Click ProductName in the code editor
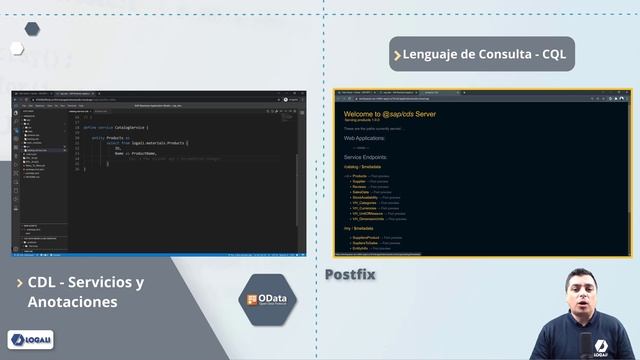The width and height of the screenshot is (640, 360). 143,153
